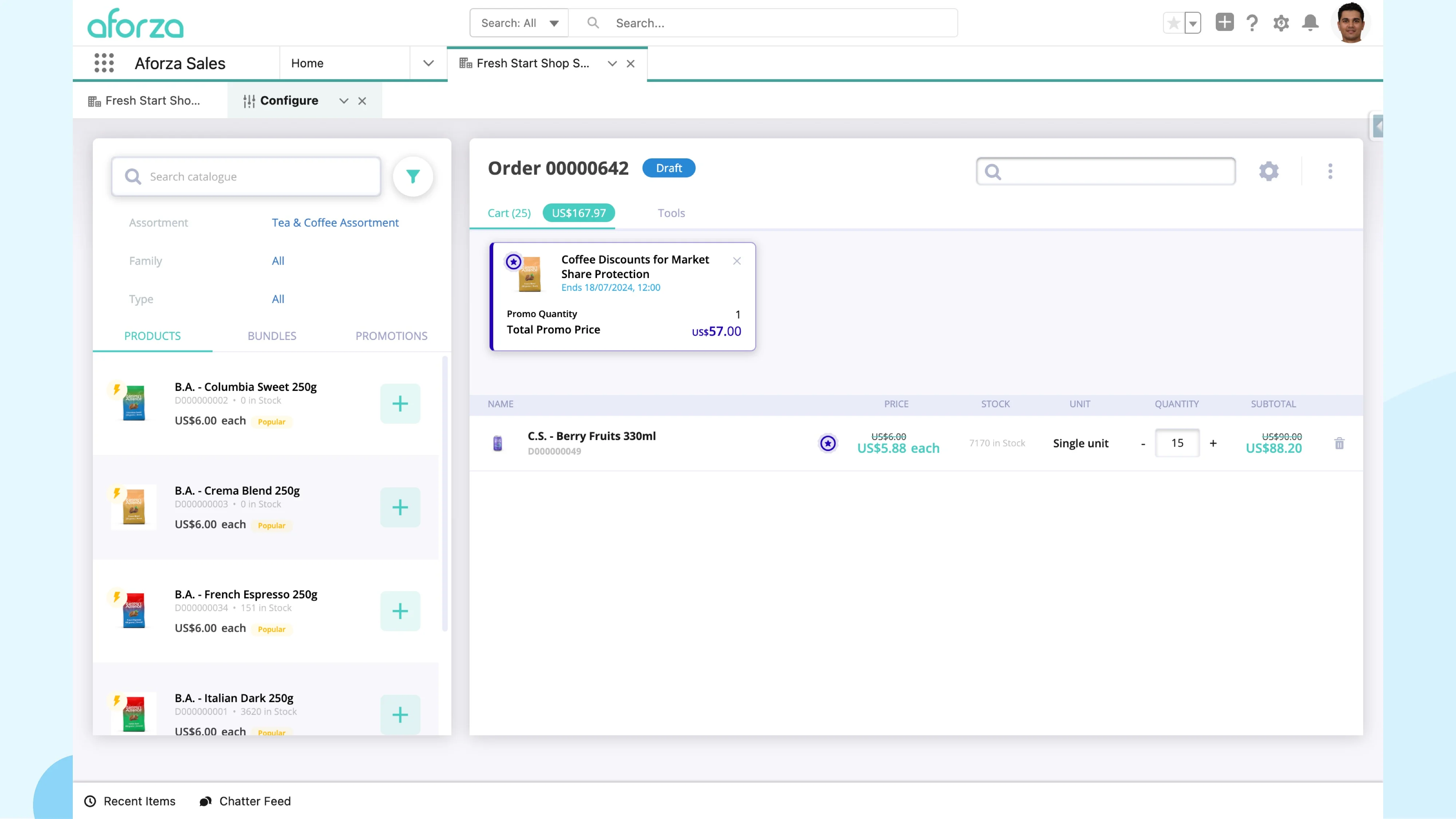Screen dimensions: 1456x819
Task: Click the promotion star badge on promo card
Action: (x=513, y=262)
